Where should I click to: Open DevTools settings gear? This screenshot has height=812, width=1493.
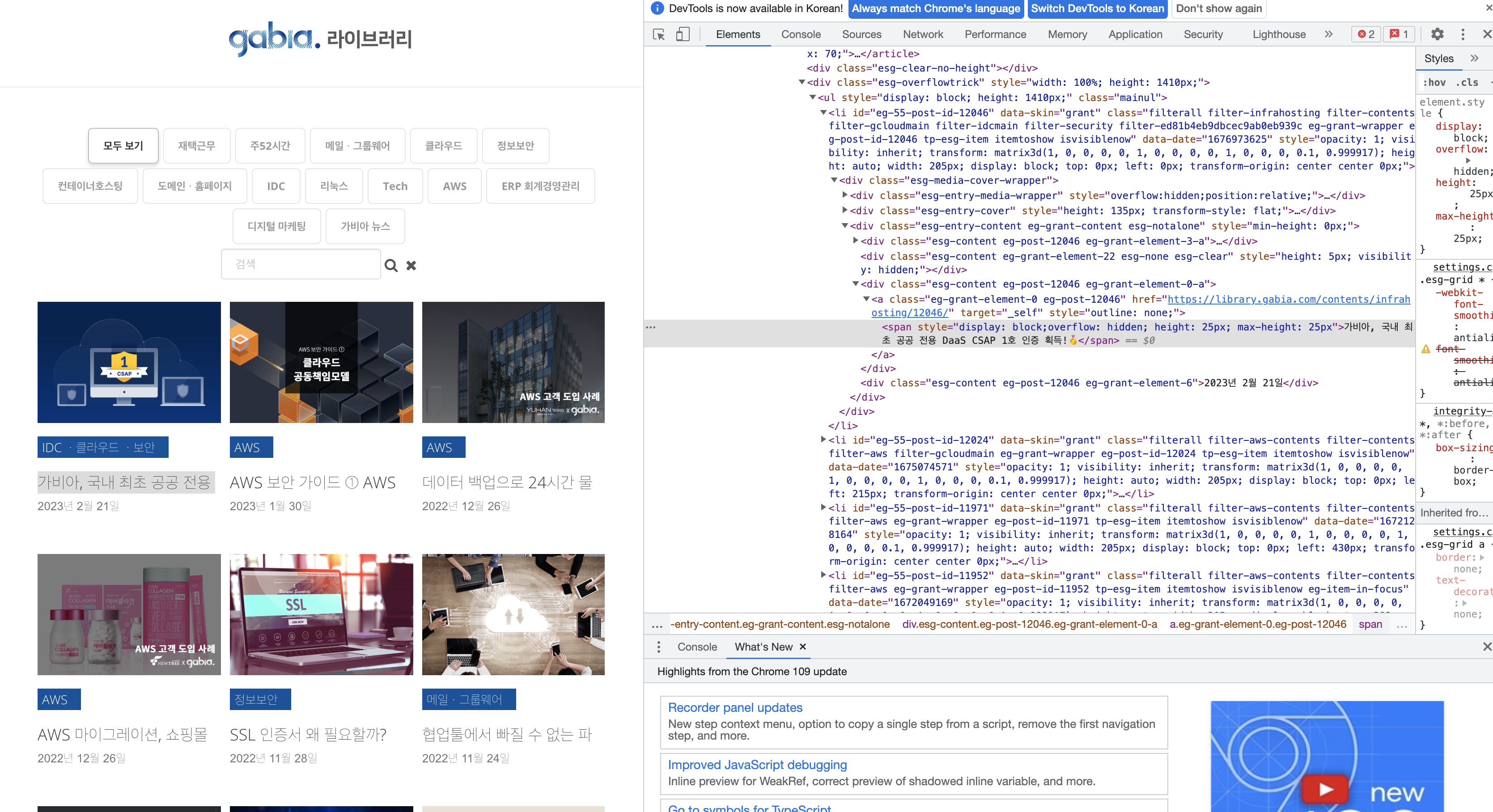pos(1438,34)
